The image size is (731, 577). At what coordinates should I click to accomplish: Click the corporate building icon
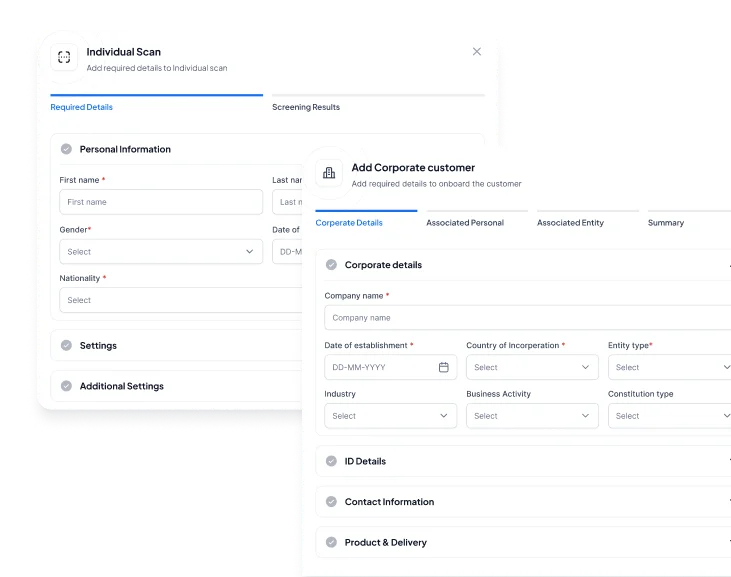(x=329, y=173)
